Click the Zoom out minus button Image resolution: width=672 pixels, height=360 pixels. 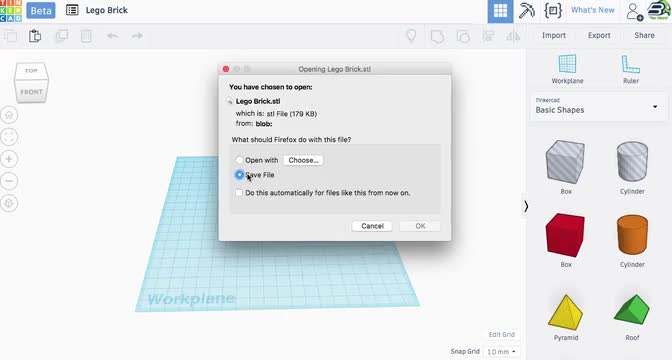click(x=9, y=181)
